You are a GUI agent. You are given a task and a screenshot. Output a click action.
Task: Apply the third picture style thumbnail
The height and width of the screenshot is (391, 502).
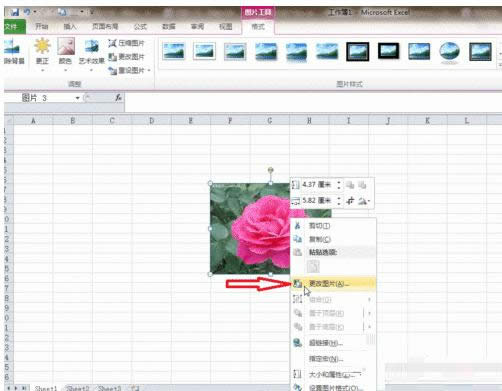(235, 51)
